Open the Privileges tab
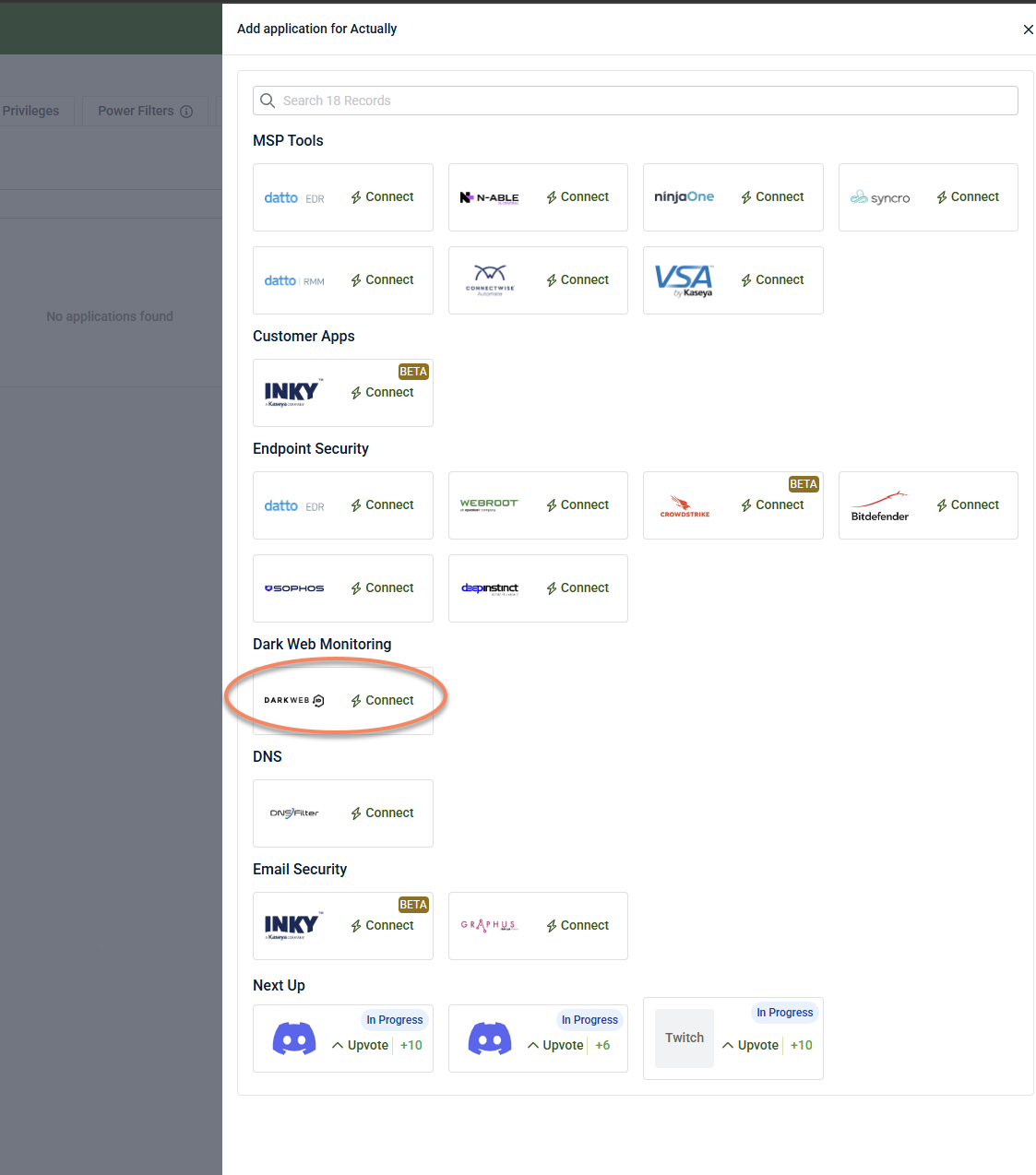Screen dimensions: 1036x1175 [x=30, y=111]
